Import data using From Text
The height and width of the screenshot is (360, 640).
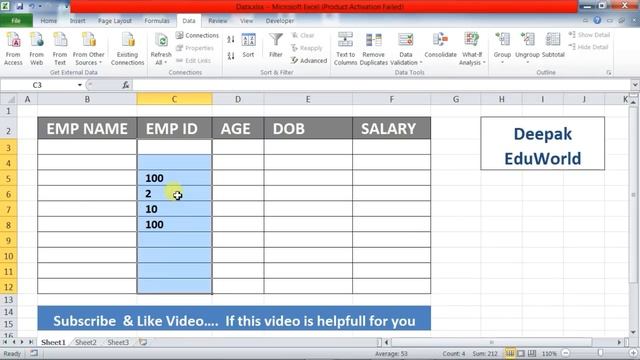(60, 49)
